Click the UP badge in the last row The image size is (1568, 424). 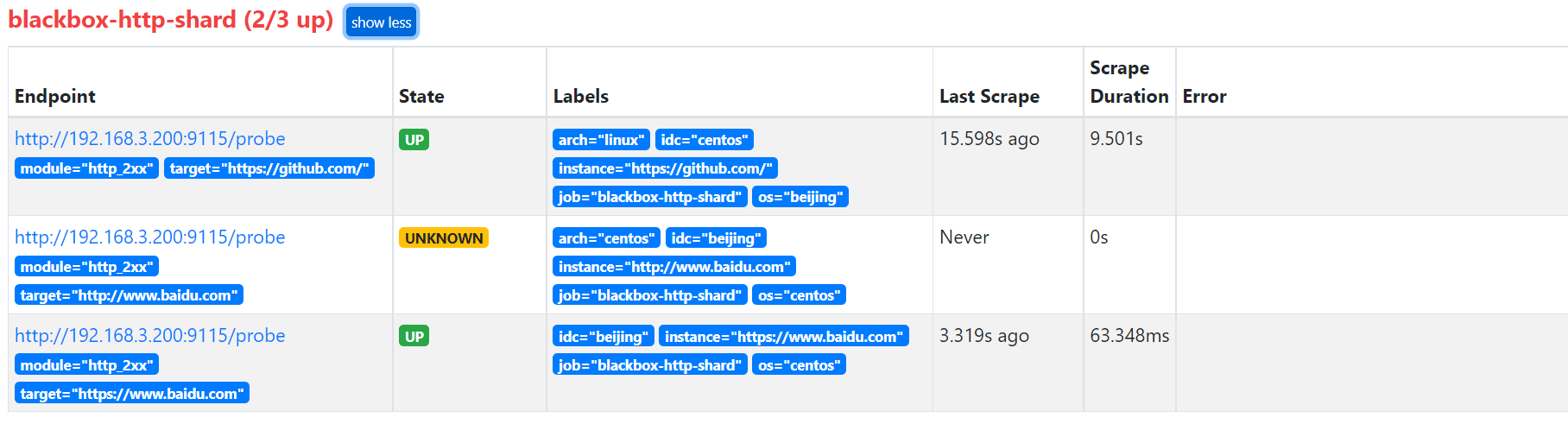(x=414, y=337)
